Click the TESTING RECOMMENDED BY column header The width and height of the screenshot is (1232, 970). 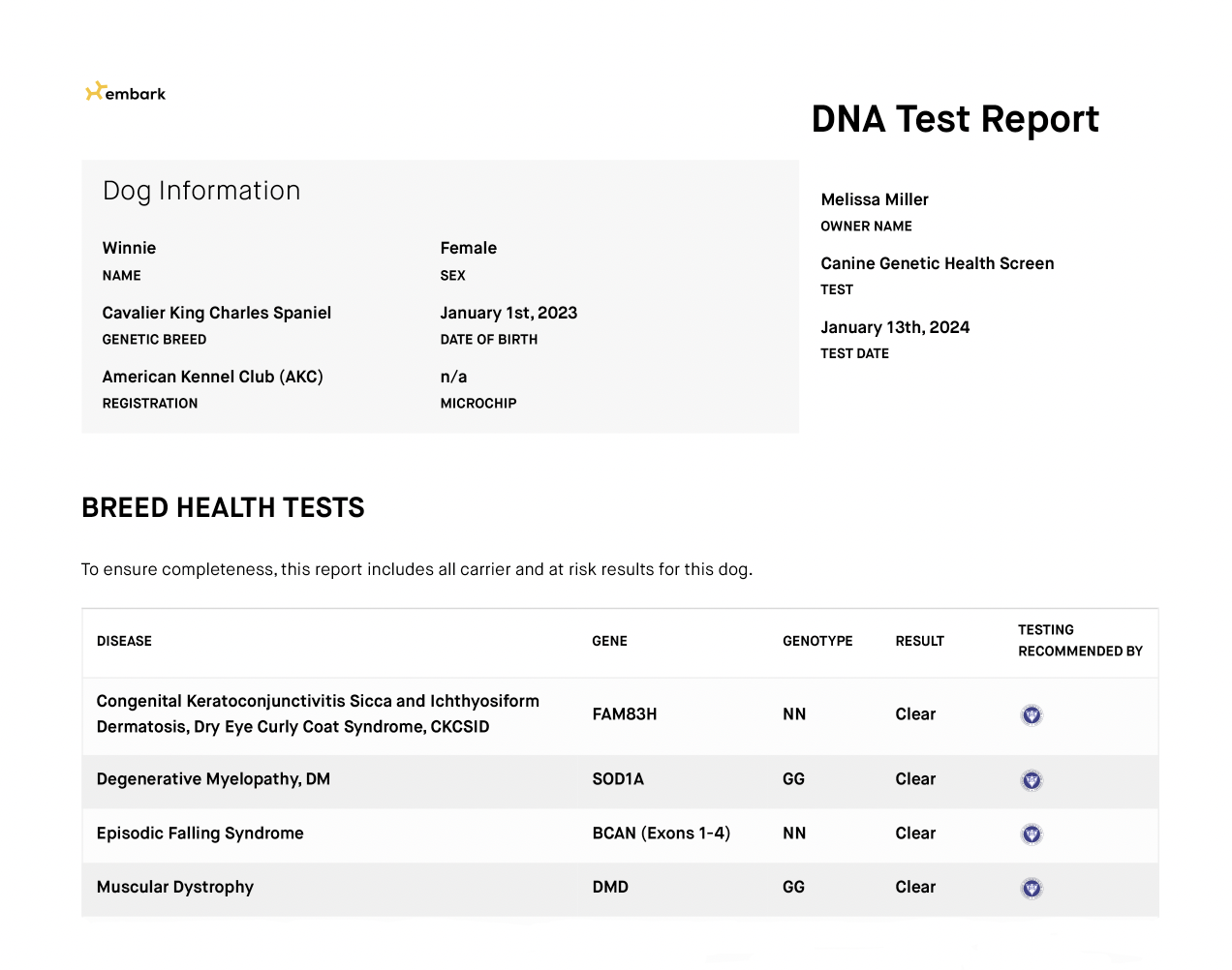click(x=1079, y=641)
